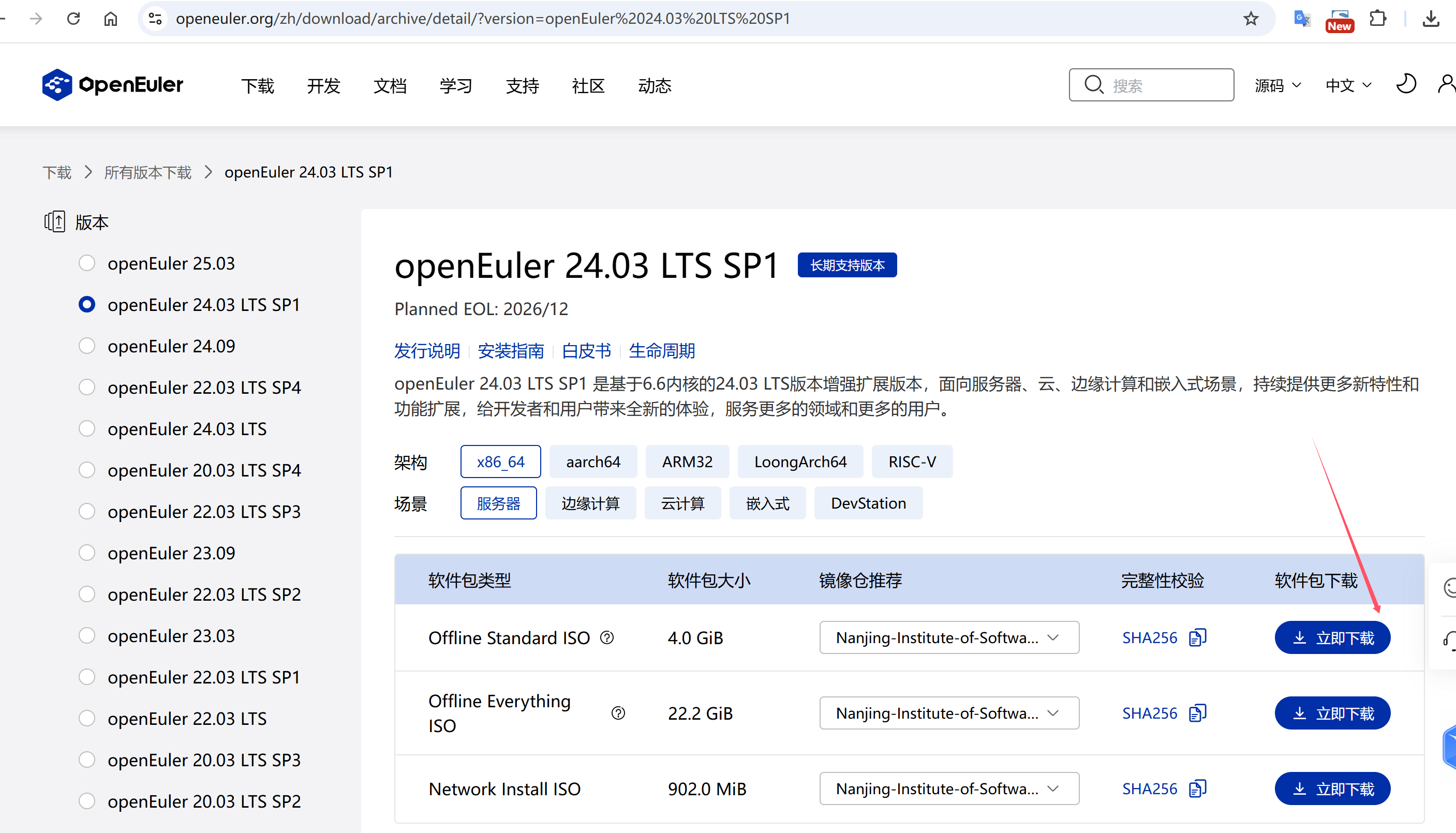Copy SHA256 for Offline Standard ISO
The height and width of the screenshot is (833, 1456).
point(1197,637)
